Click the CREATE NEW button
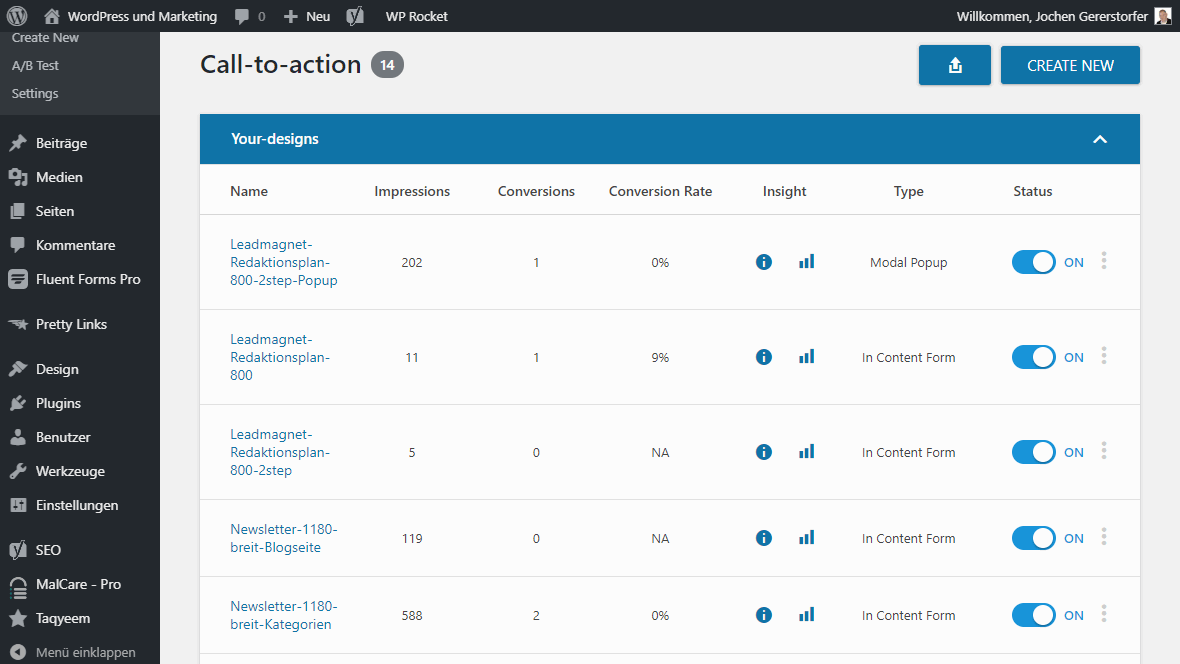 click(x=1070, y=64)
